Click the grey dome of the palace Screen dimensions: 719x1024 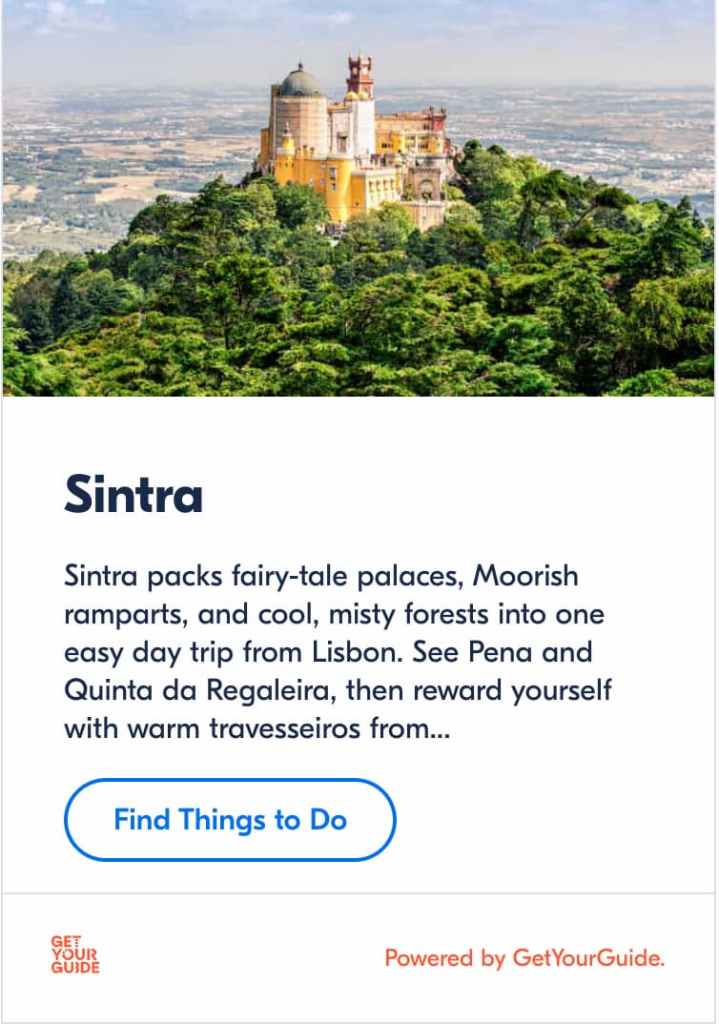click(299, 82)
